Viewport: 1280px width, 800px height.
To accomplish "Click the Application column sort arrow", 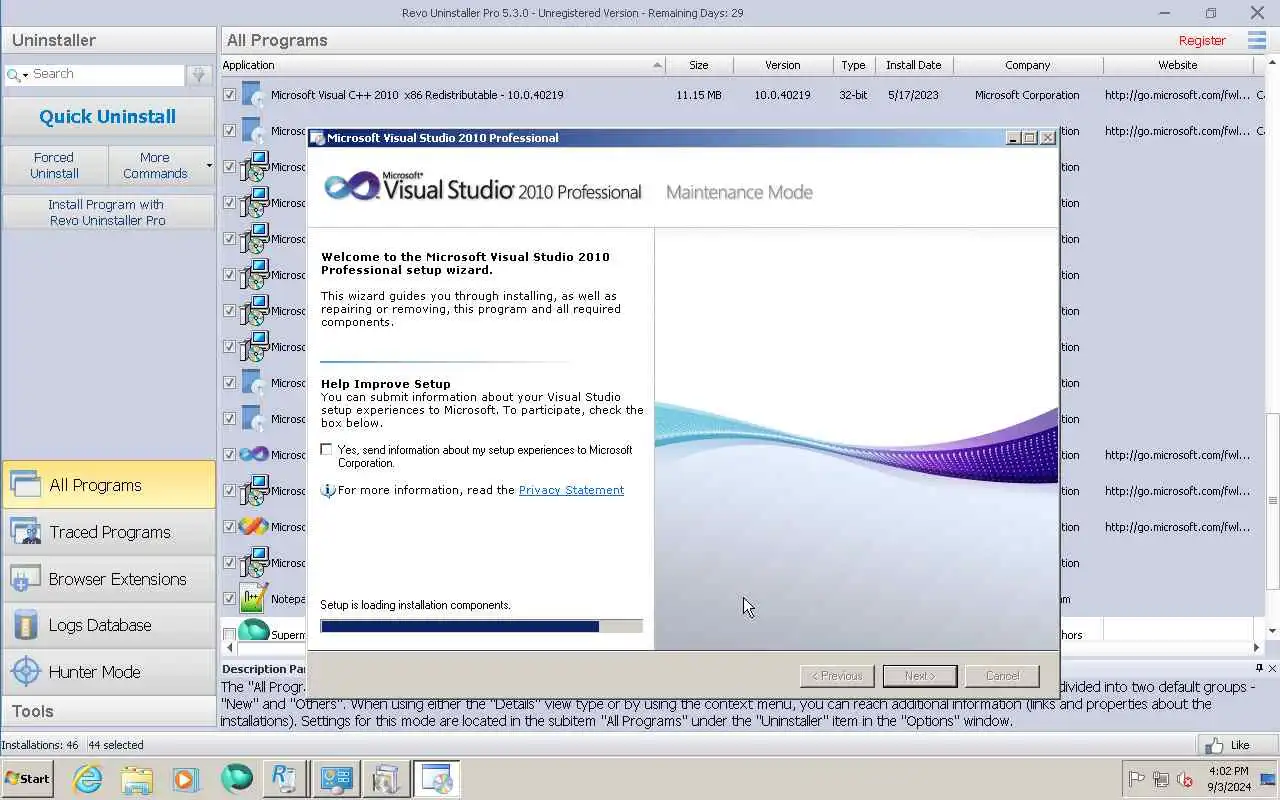I will tap(657, 65).
